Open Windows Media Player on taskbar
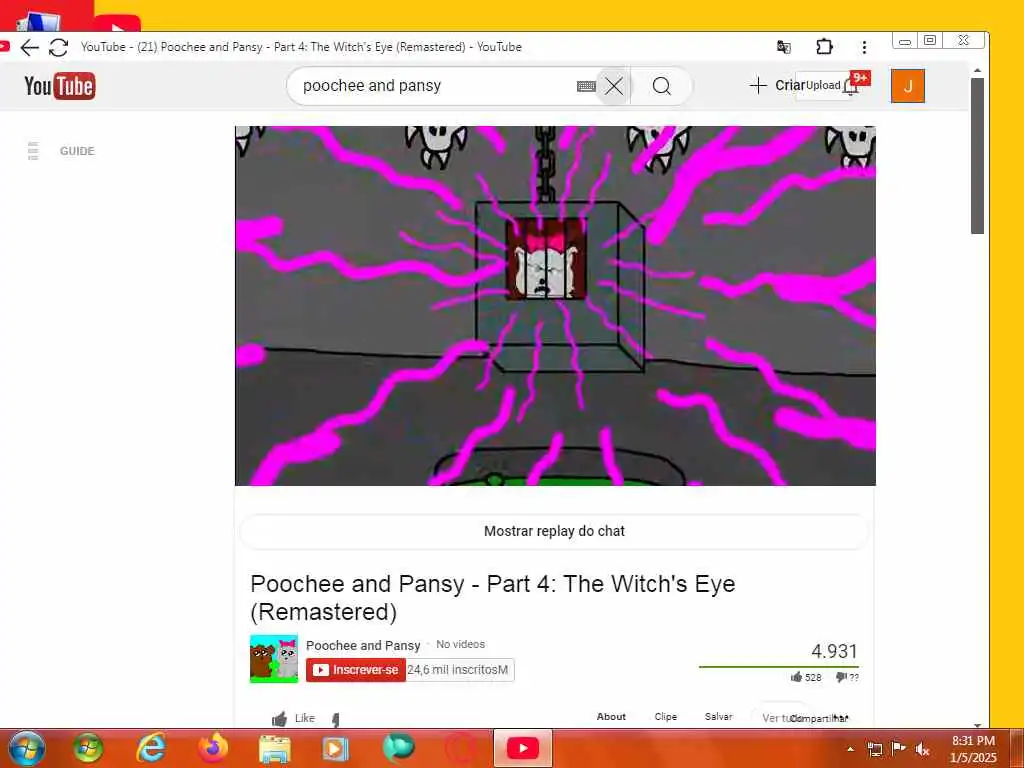 [335, 749]
